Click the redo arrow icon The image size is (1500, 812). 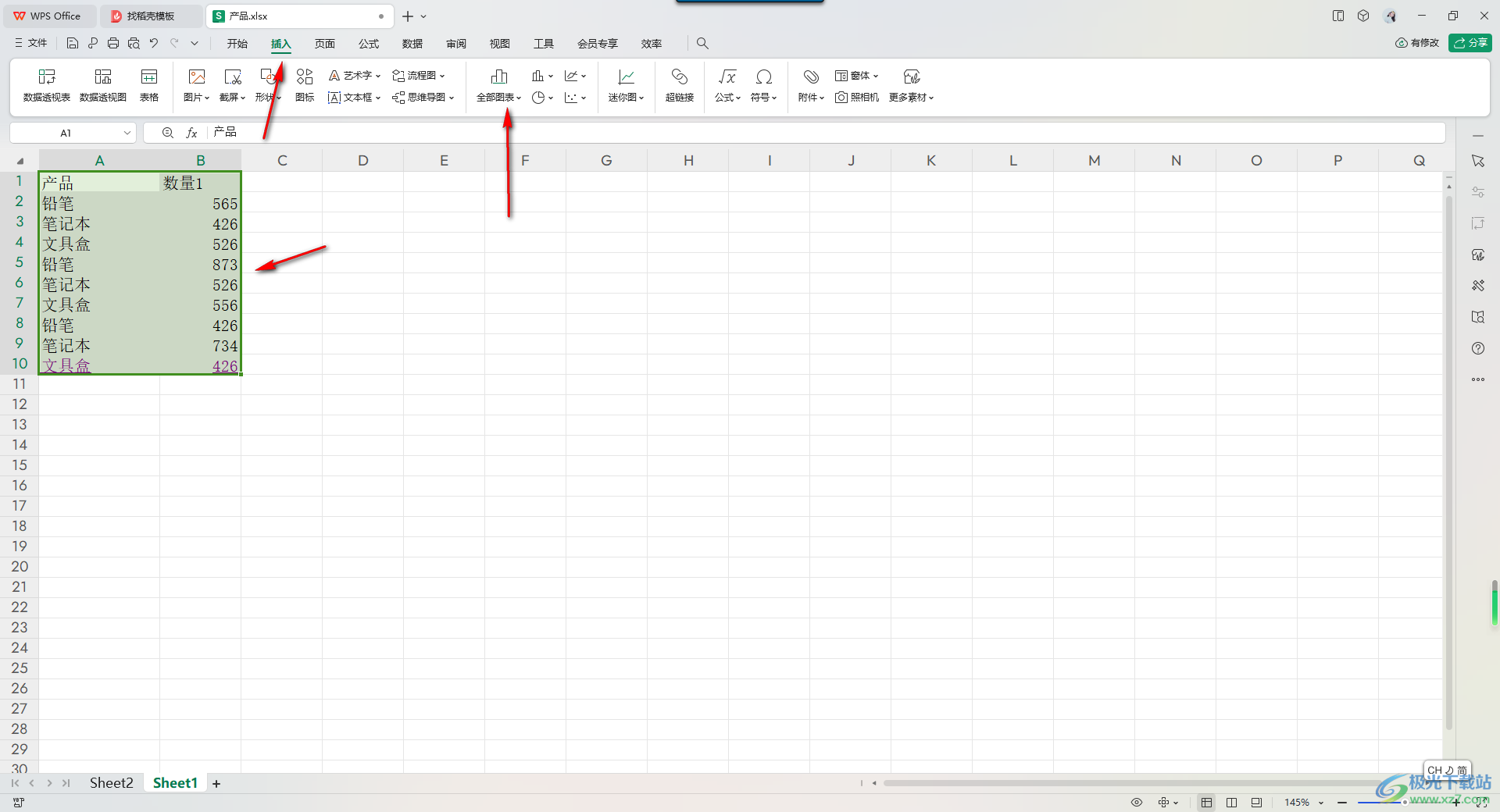coord(174,44)
